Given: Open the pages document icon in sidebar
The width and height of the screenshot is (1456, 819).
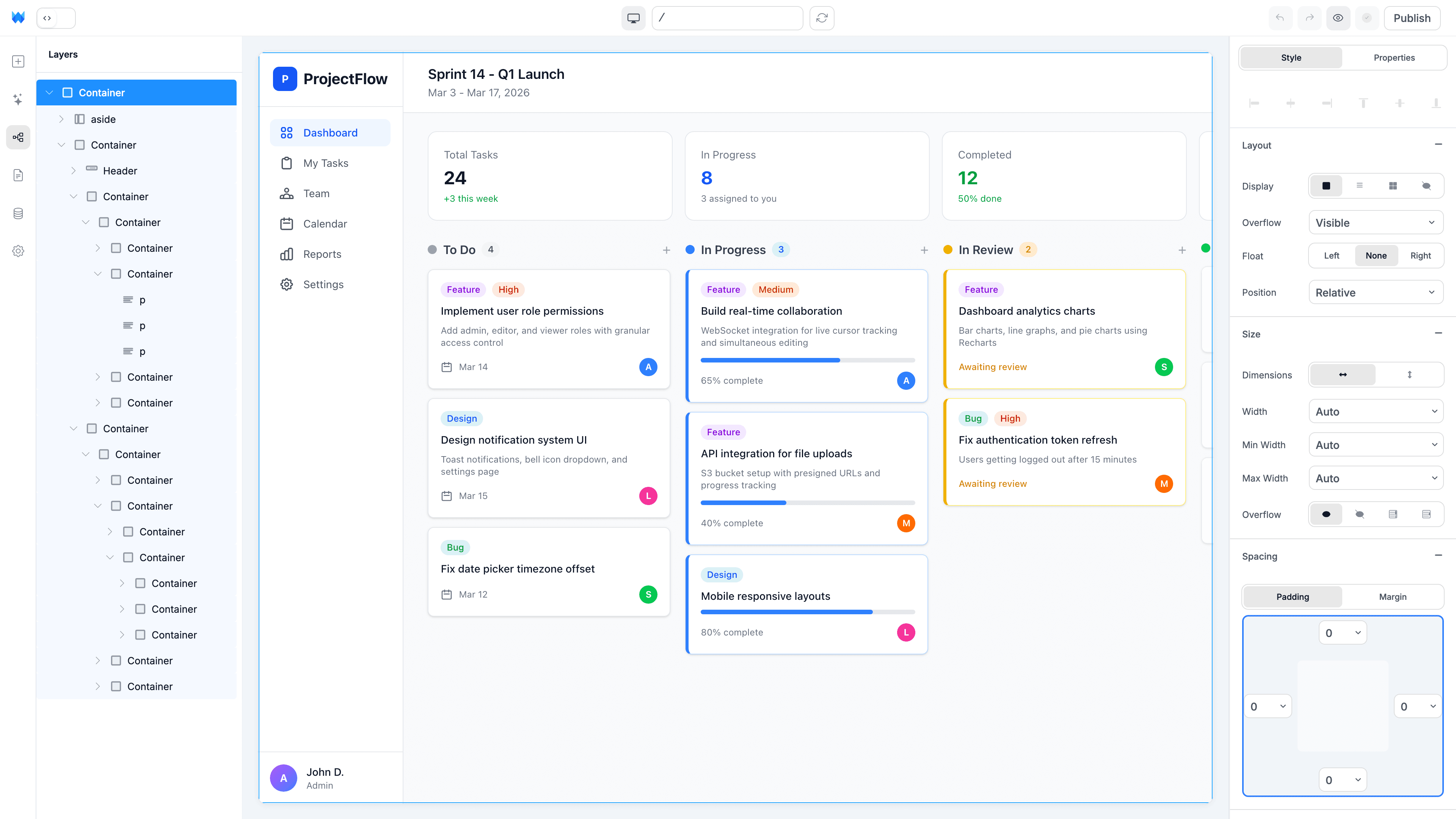Looking at the screenshot, I should click(x=18, y=175).
